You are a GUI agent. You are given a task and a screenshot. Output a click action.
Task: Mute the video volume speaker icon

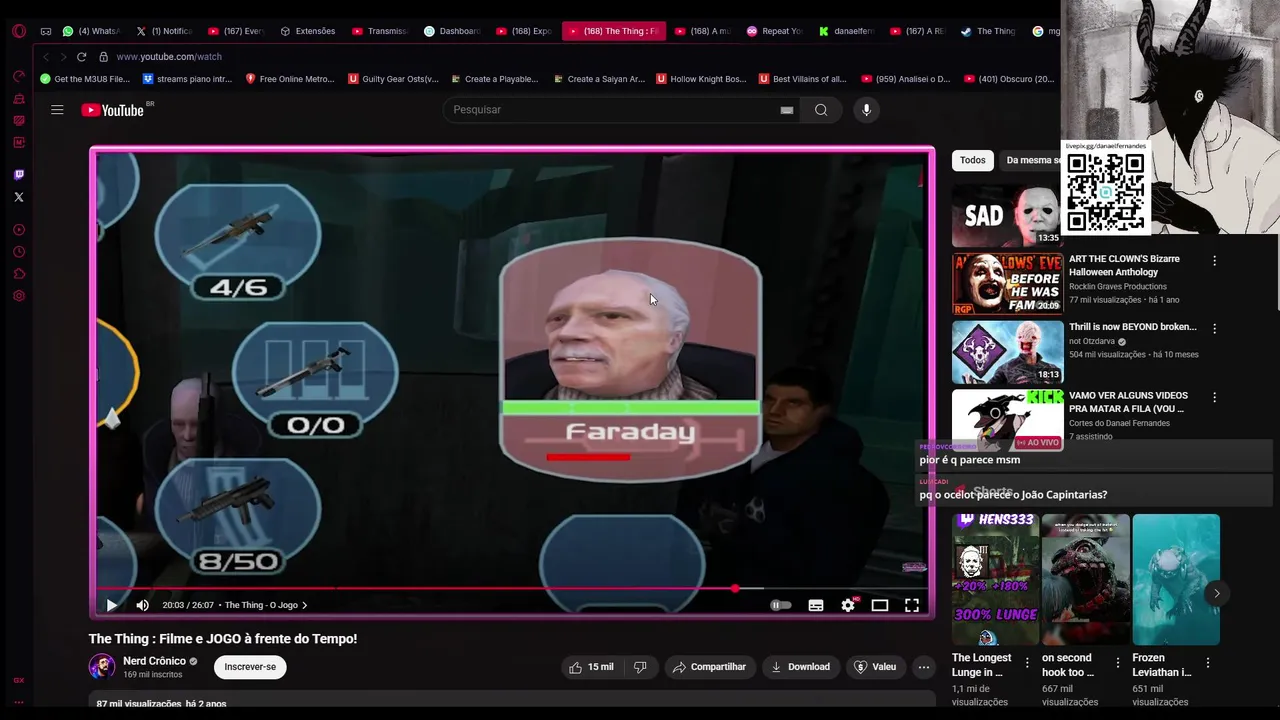pos(142,605)
